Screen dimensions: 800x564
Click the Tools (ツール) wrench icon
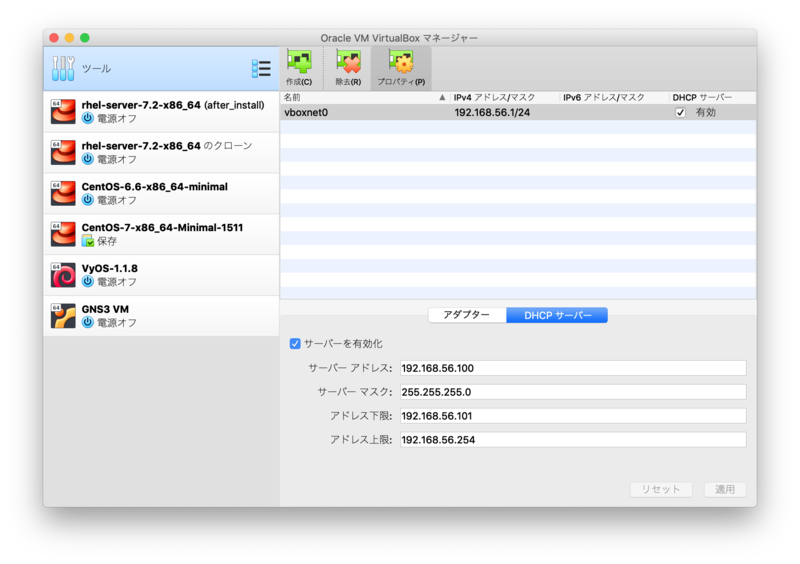[63, 68]
